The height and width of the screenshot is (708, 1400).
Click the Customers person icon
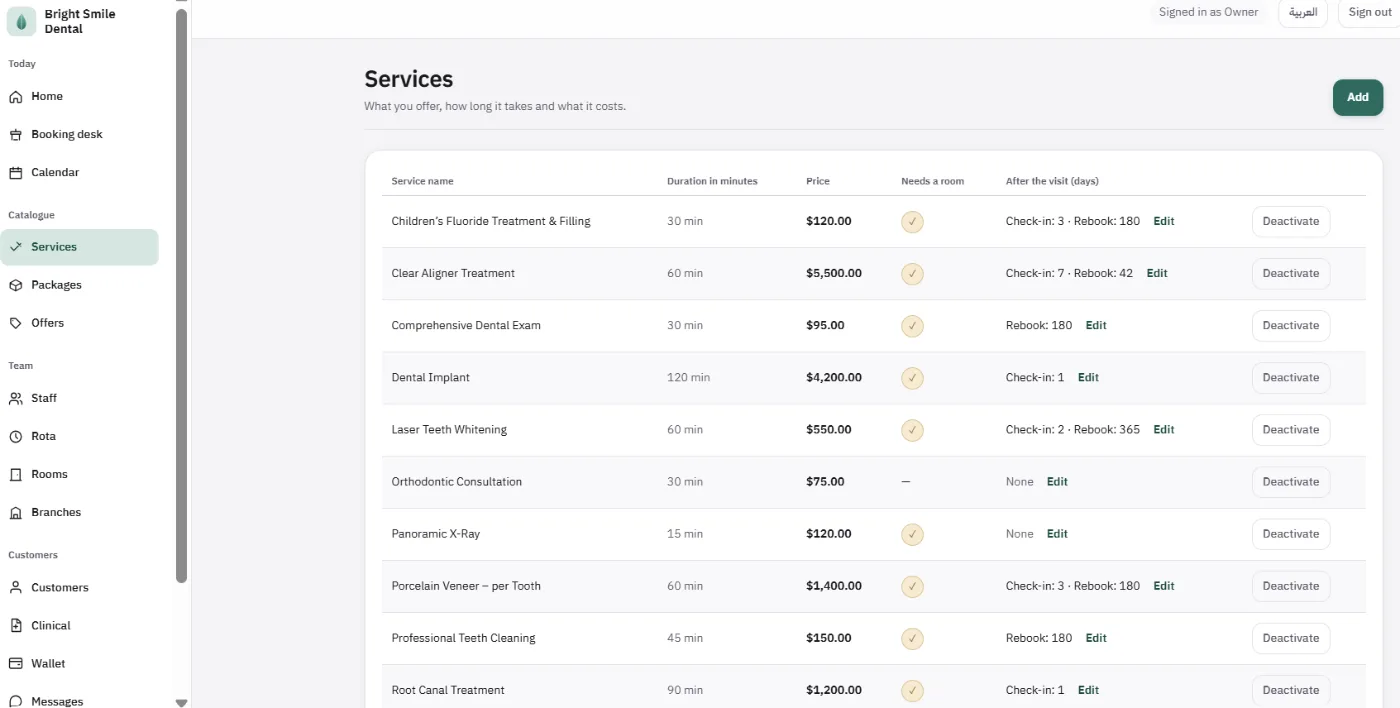[x=15, y=587]
